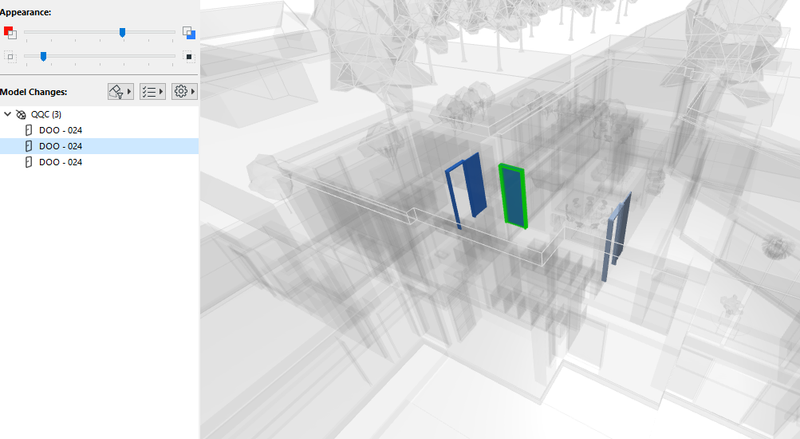
Task: Click the QQC group category icon
Action: (21, 114)
